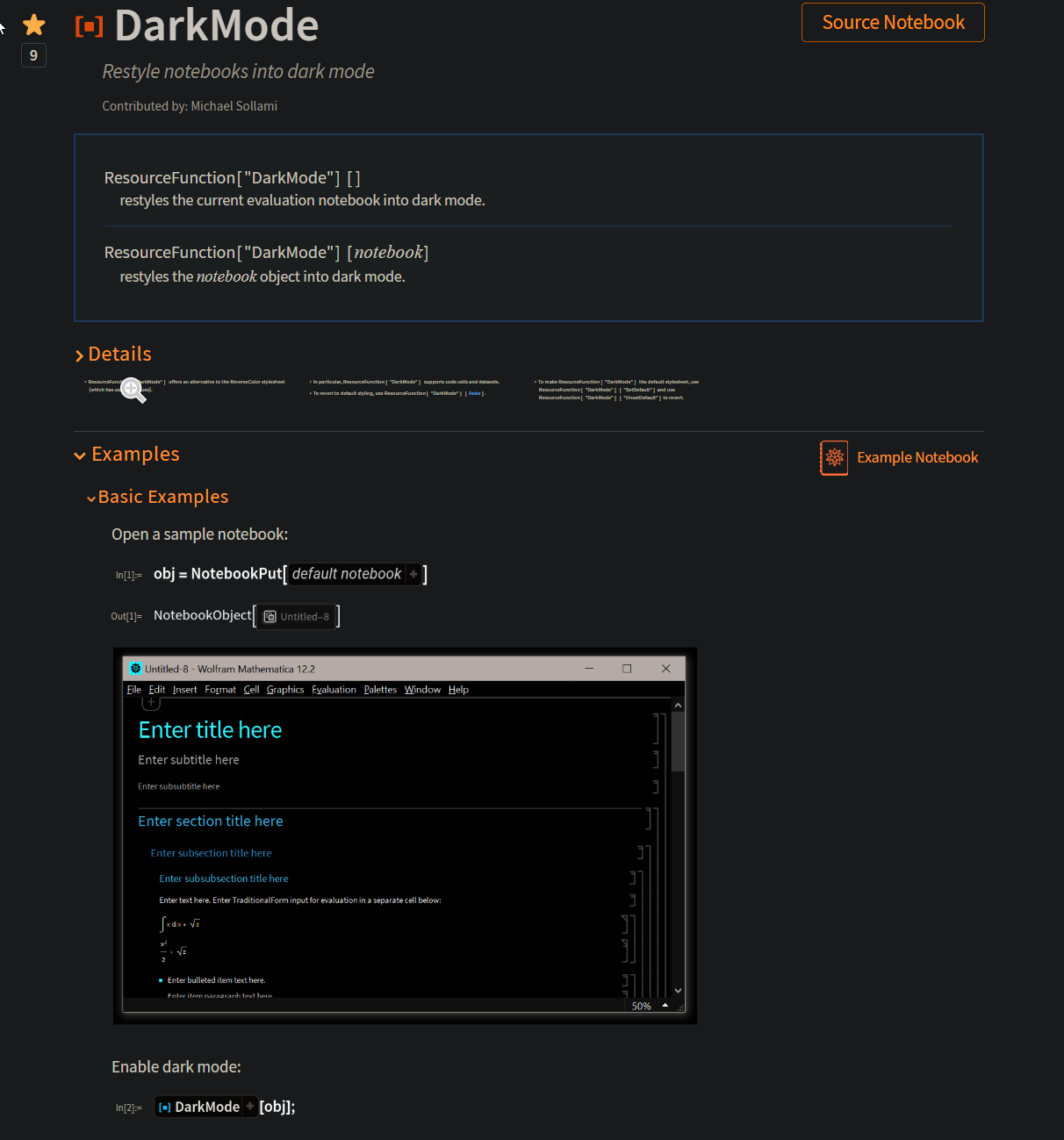Click the scrollbar down arrow in notebook
1064x1140 pixels.
pos(678,991)
